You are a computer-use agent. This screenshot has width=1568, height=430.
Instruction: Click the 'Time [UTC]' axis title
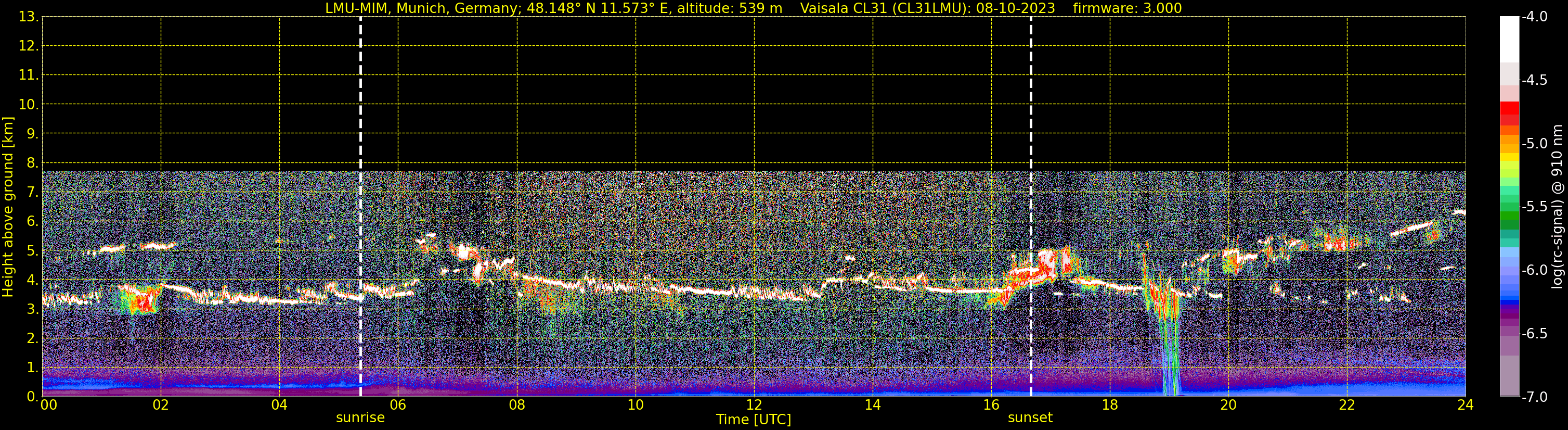click(754, 420)
